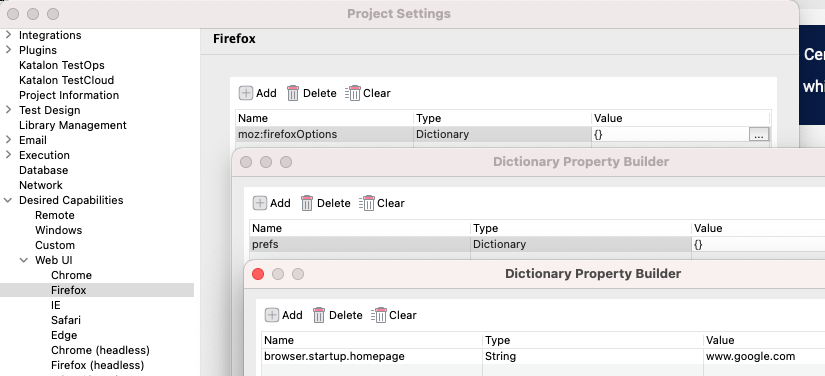Click Clear in the middle Dictionary Property Builder
Screen dimensions: 825x376
pos(382,203)
